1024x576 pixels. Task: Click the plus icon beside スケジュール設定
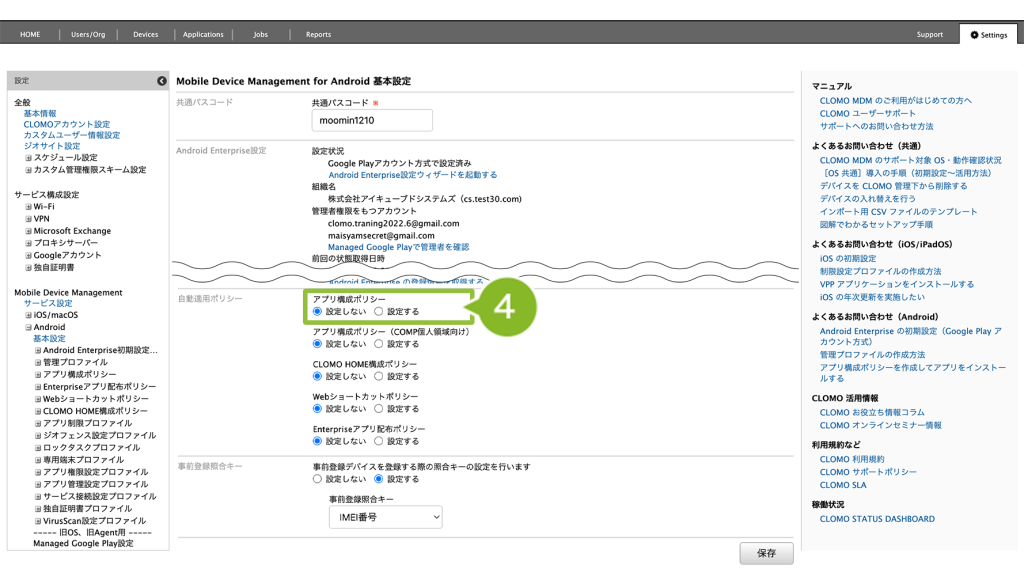click(29, 157)
